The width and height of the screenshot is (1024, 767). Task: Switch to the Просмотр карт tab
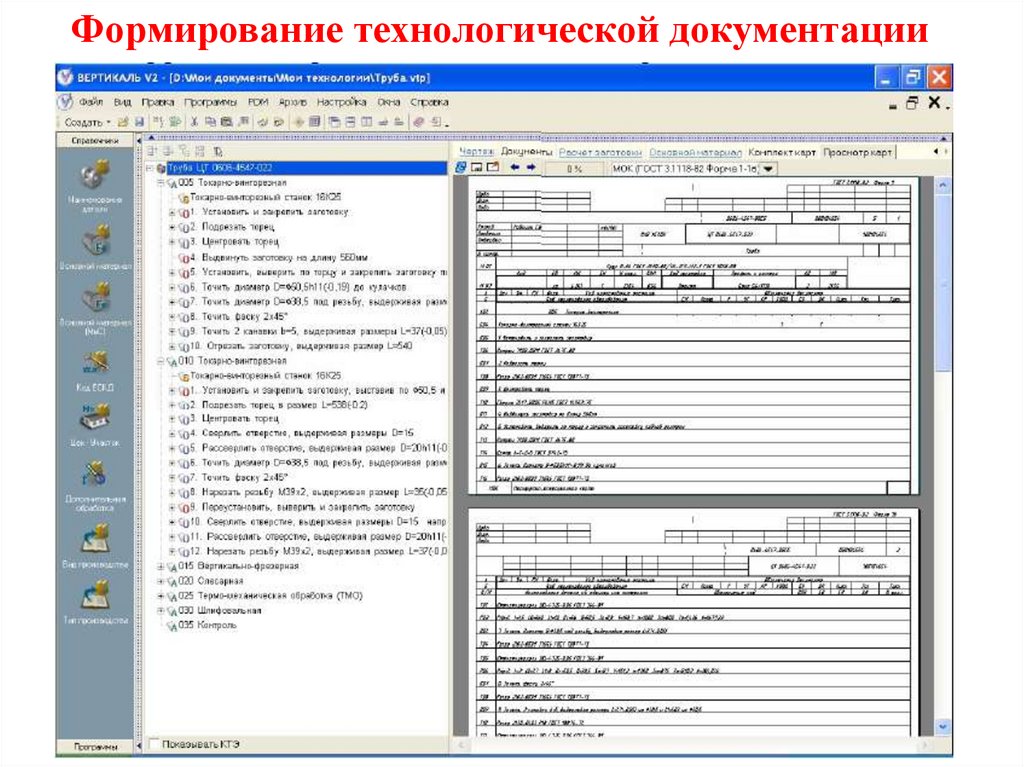[x=857, y=152]
